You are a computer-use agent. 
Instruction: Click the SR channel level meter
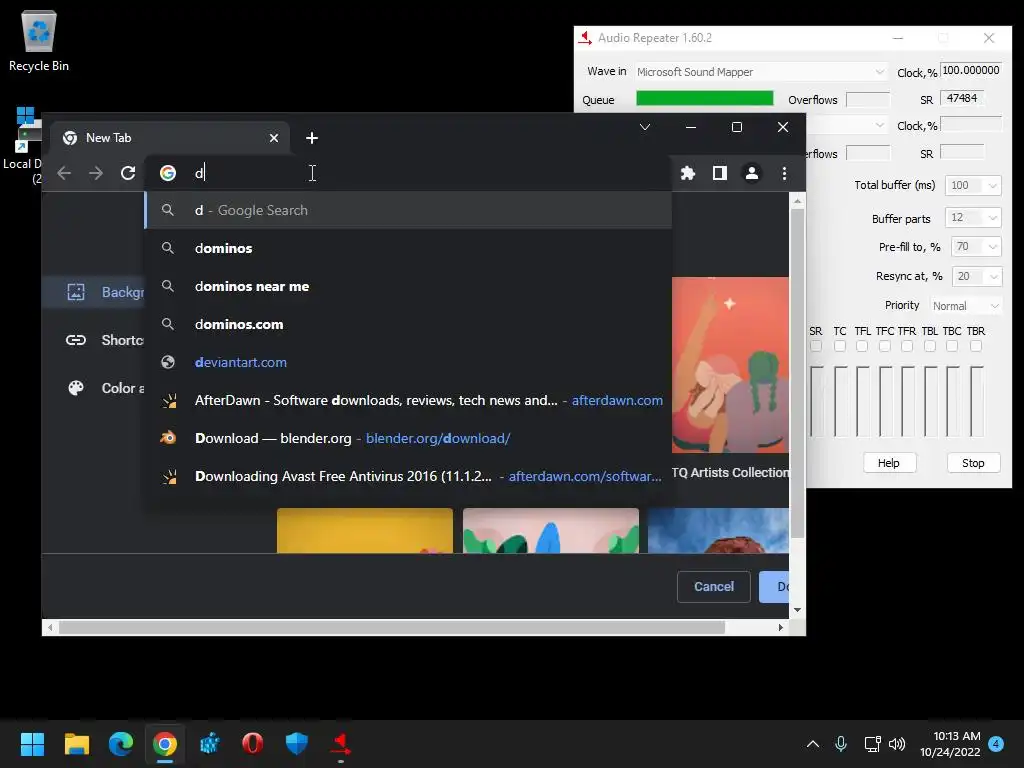coord(816,401)
